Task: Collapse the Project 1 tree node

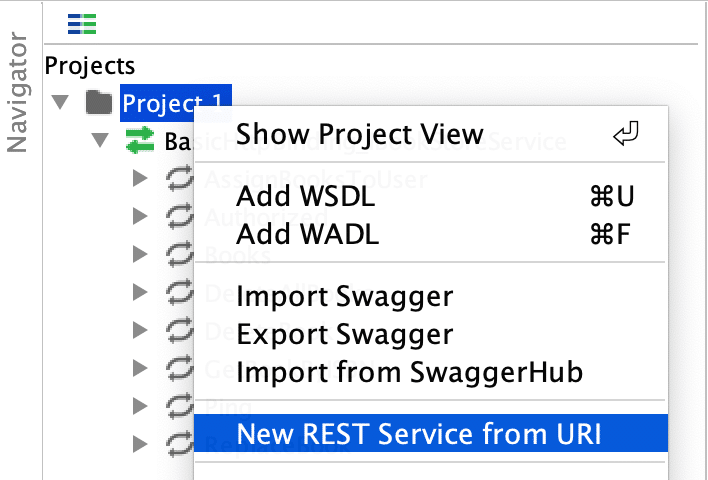Action: pyautogui.click(x=59, y=102)
